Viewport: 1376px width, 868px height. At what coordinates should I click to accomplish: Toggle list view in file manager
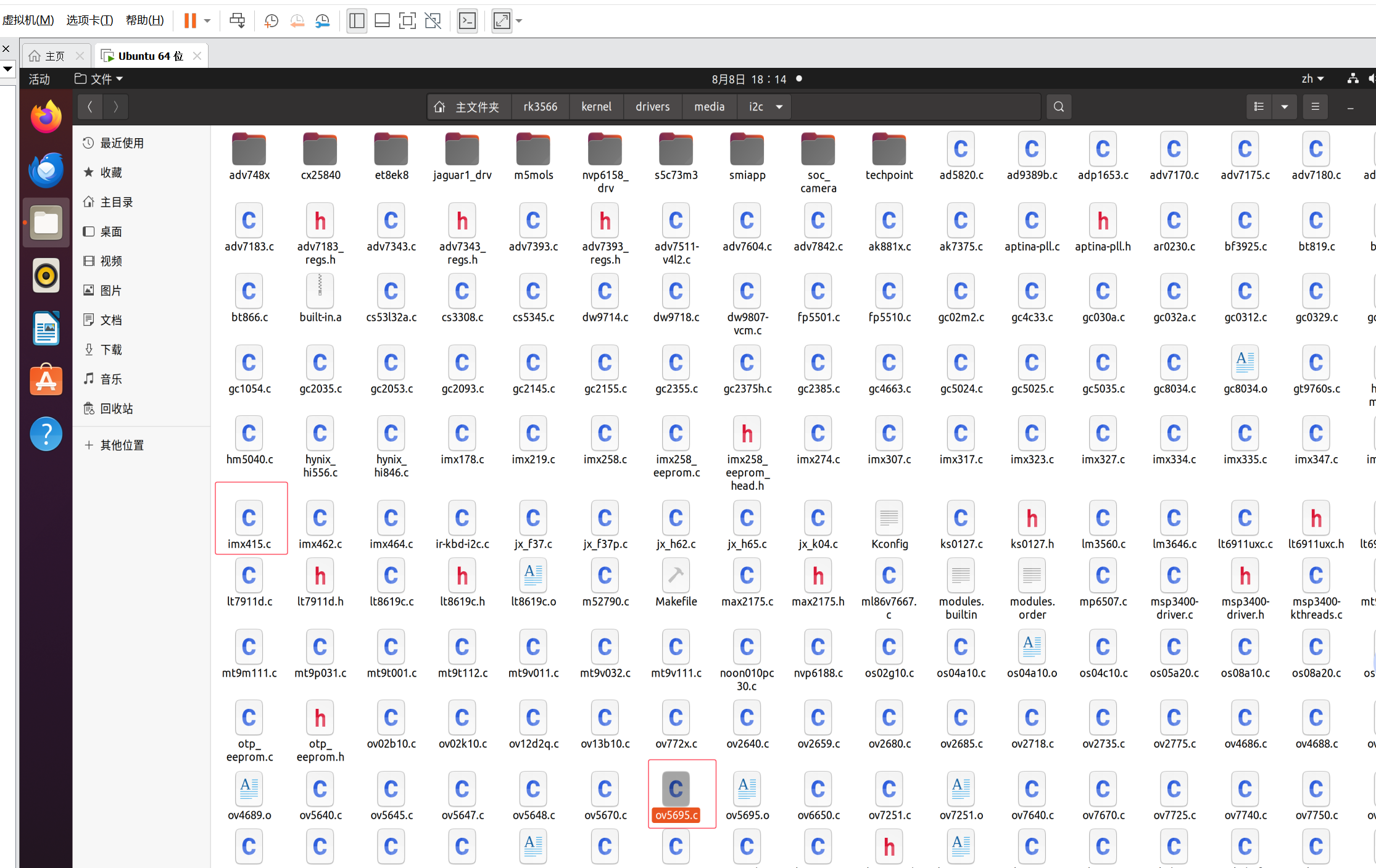[x=1259, y=107]
